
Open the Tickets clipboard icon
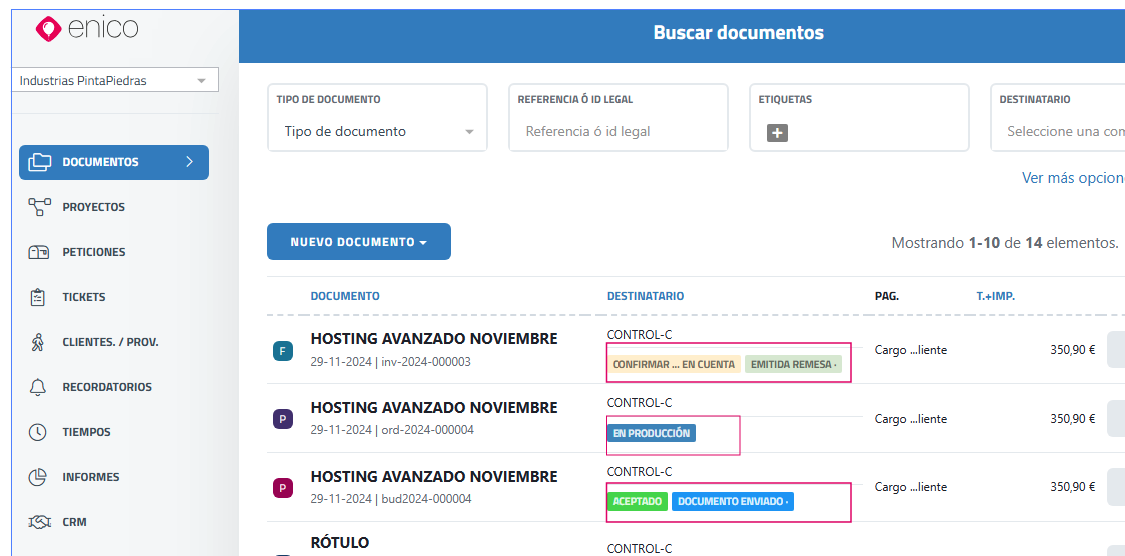pos(39,297)
